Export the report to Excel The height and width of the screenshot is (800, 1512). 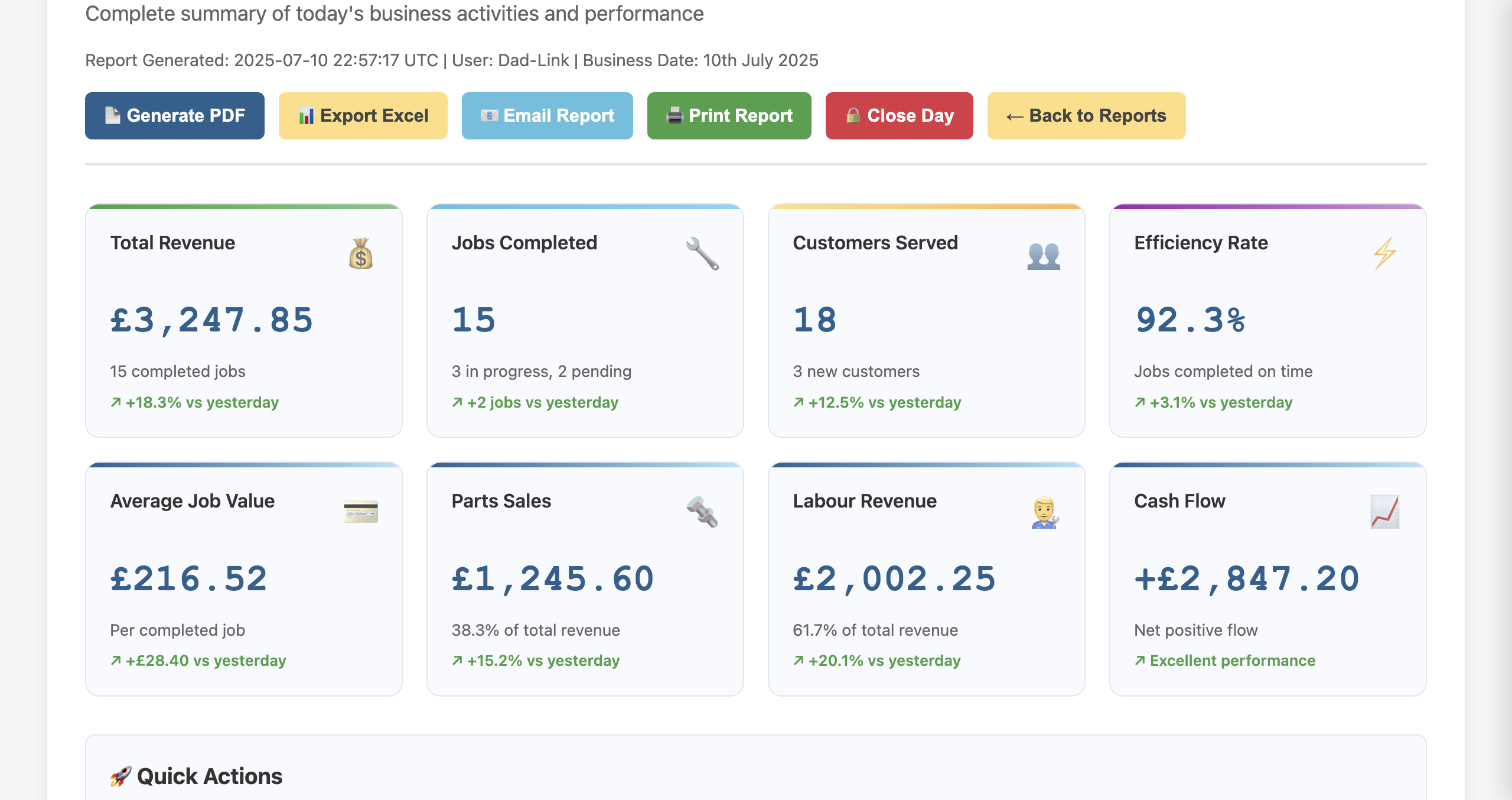point(363,116)
